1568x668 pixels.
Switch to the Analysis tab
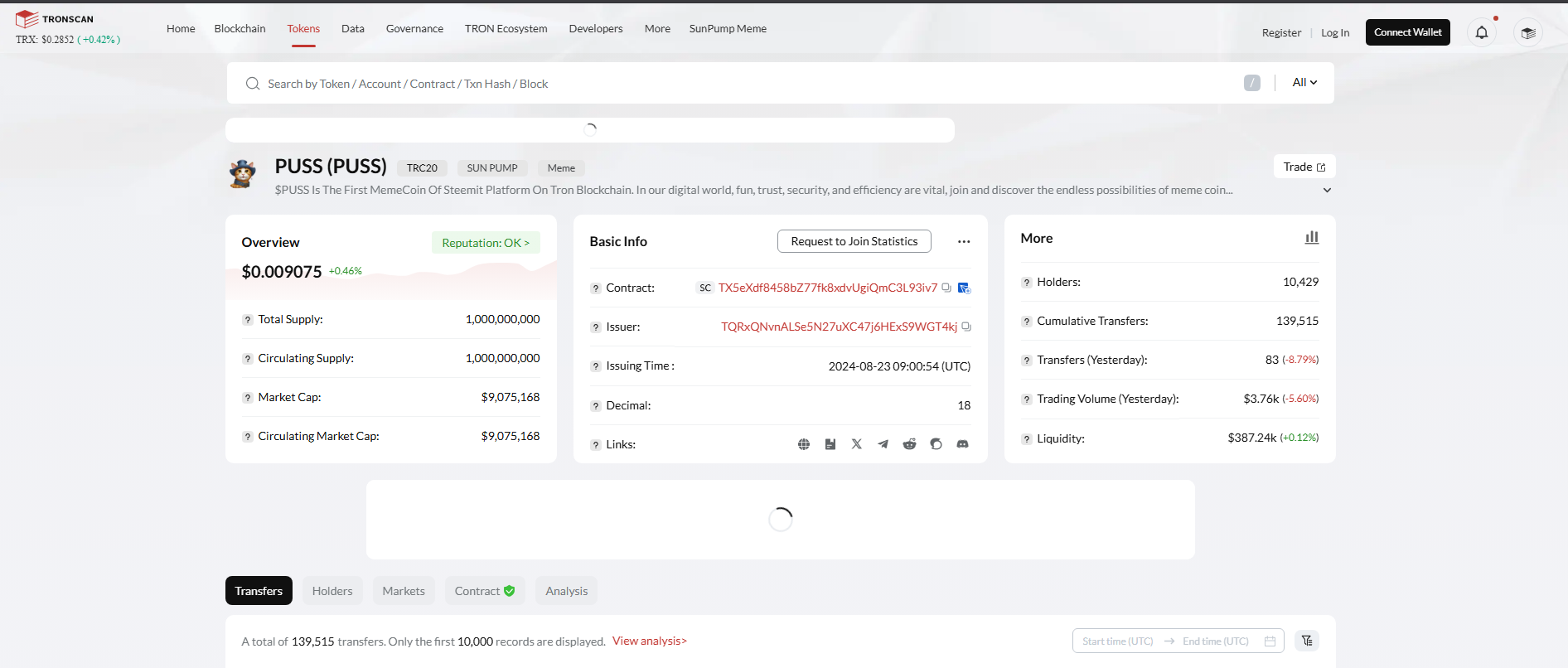pos(567,591)
